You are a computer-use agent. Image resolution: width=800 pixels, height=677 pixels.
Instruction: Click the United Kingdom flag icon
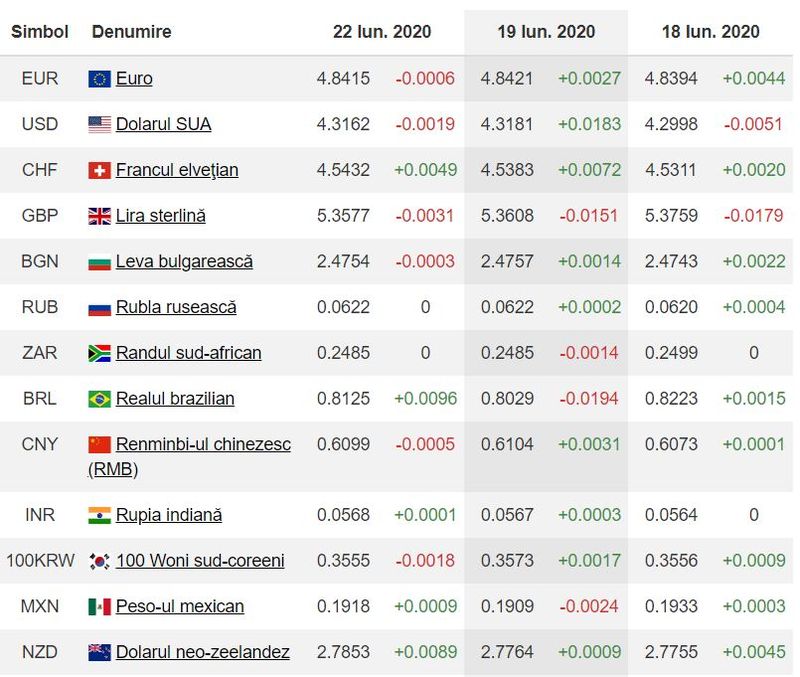(x=99, y=216)
